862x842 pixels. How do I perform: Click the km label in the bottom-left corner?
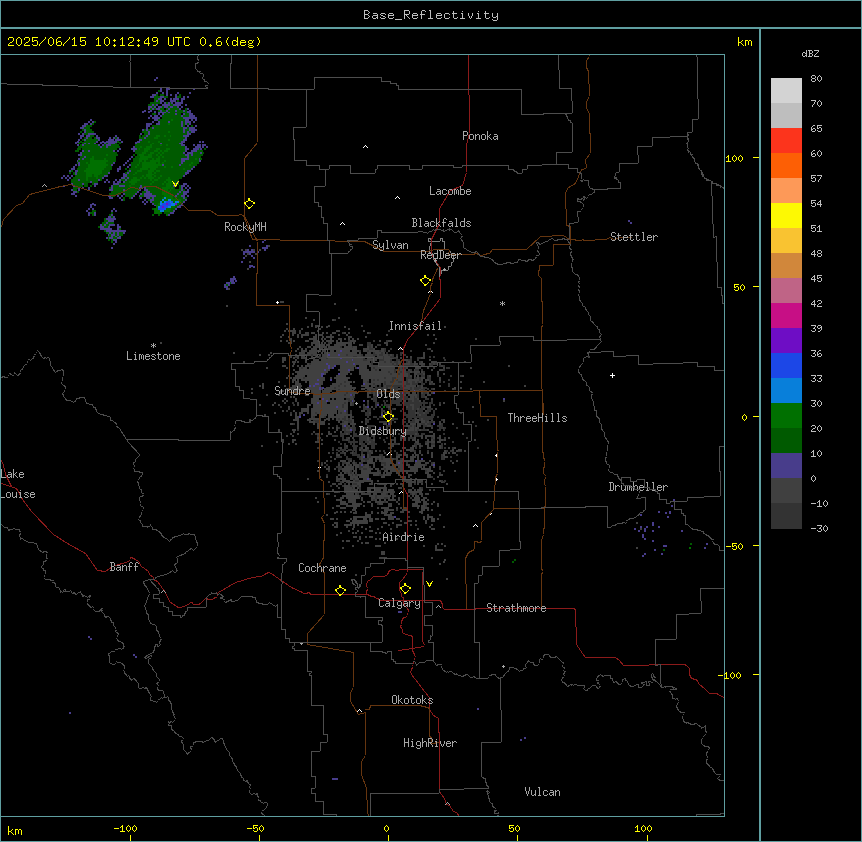[x=15, y=830]
